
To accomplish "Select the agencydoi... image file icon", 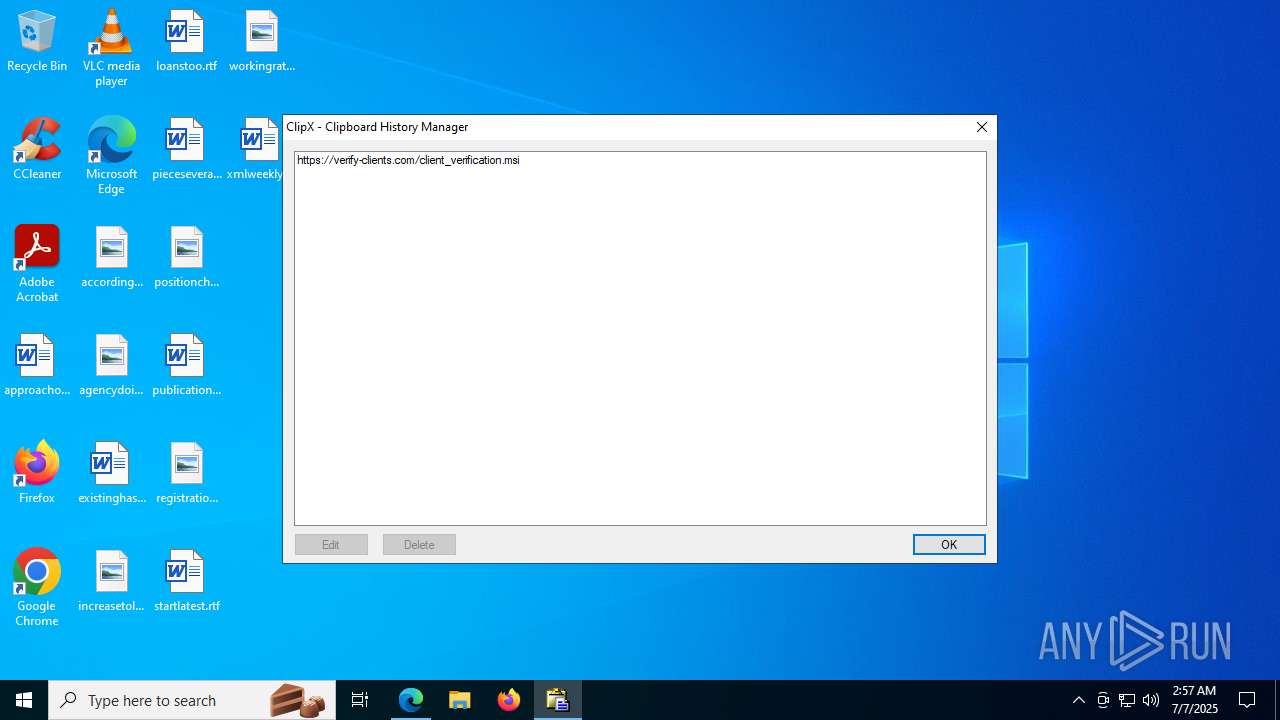I will pos(111,366).
